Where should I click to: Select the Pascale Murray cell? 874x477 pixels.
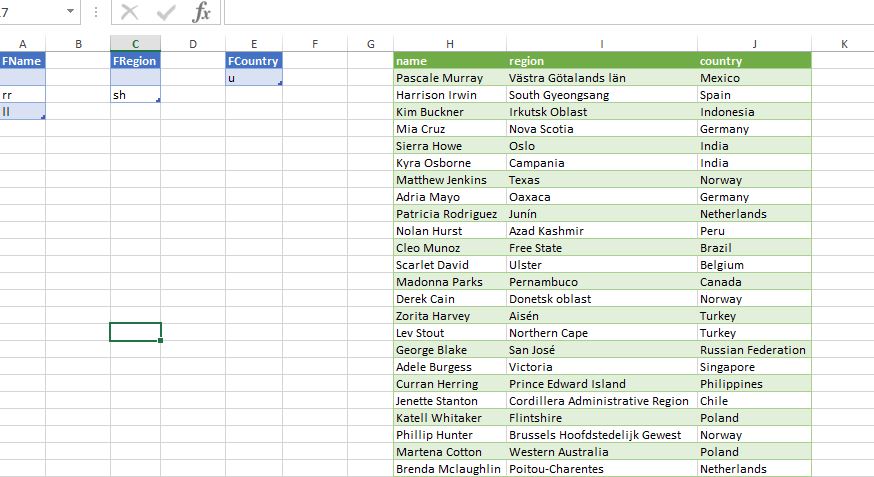[450, 78]
